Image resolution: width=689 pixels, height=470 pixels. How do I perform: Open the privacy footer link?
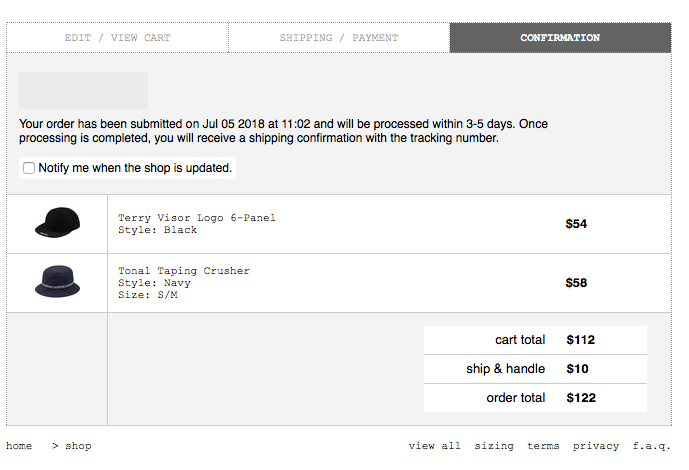tap(595, 446)
